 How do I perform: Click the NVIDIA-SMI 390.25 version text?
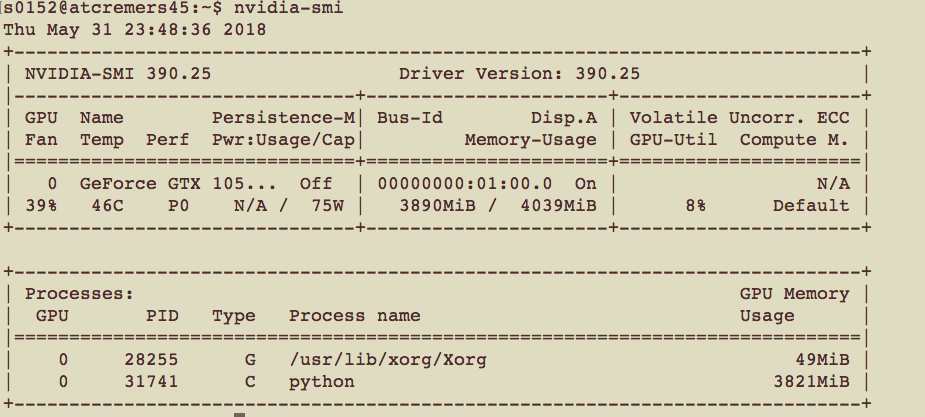(x=118, y=73)
